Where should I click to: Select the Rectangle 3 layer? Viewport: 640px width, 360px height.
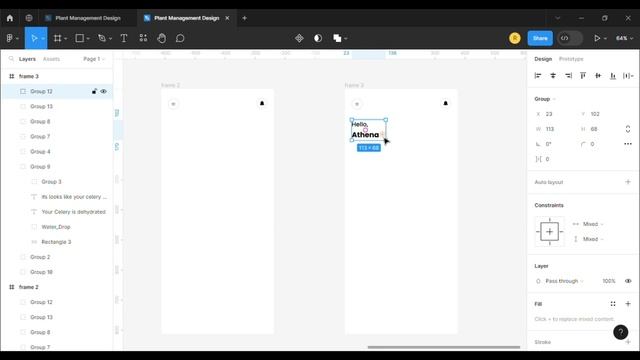57,242
